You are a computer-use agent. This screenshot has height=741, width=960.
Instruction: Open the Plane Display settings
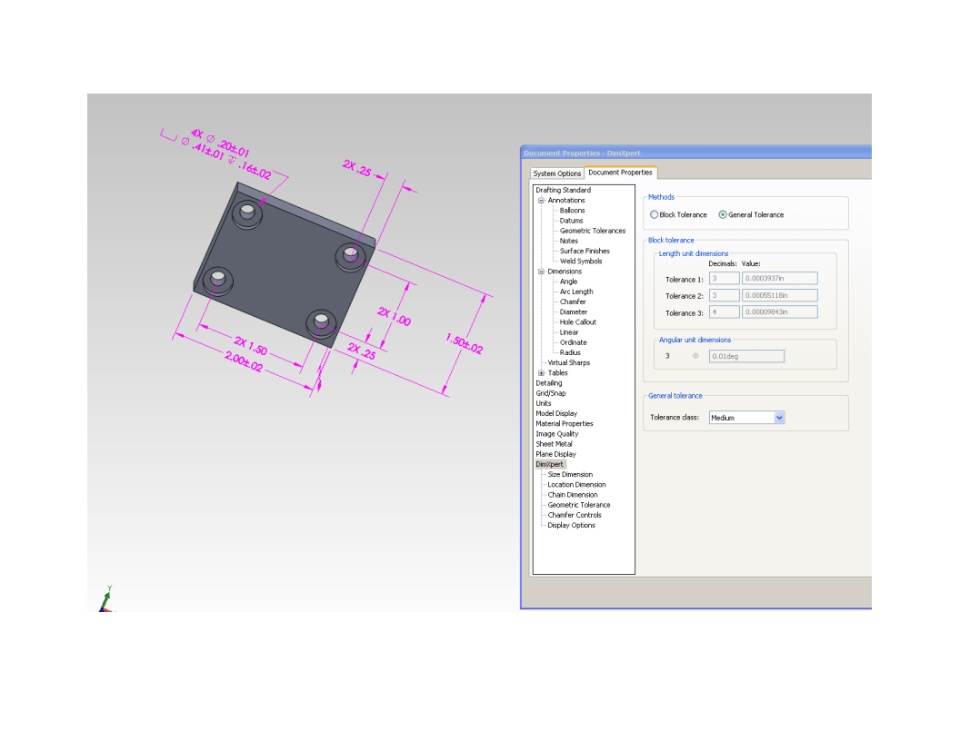tap(556, 454)
